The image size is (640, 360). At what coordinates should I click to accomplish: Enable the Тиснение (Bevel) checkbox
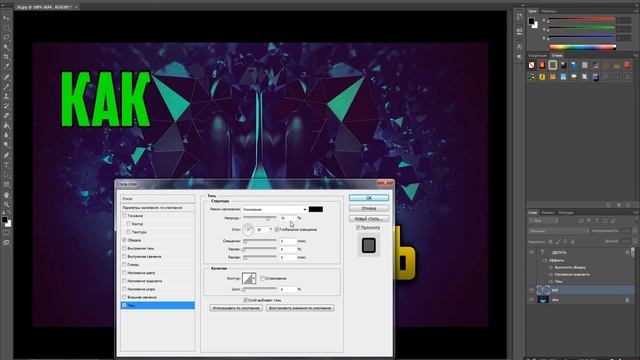124,216
